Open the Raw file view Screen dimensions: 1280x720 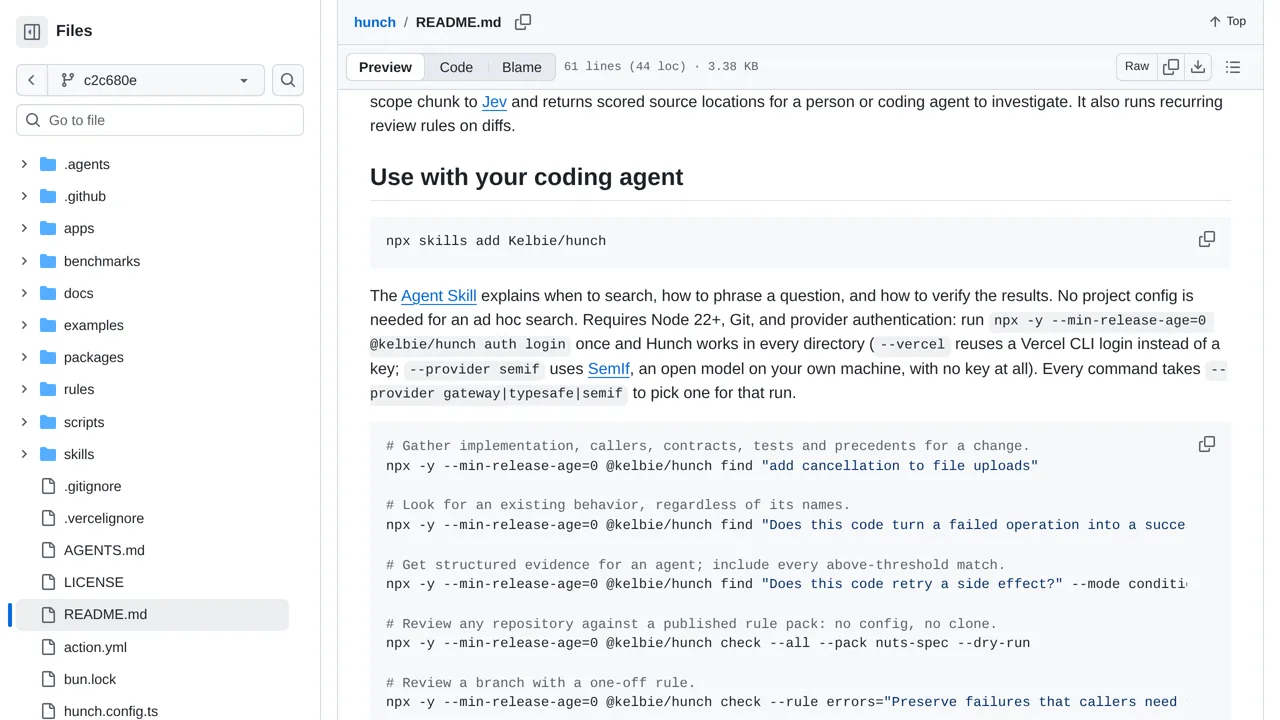pyautogui.click(x=1137, y=67)
